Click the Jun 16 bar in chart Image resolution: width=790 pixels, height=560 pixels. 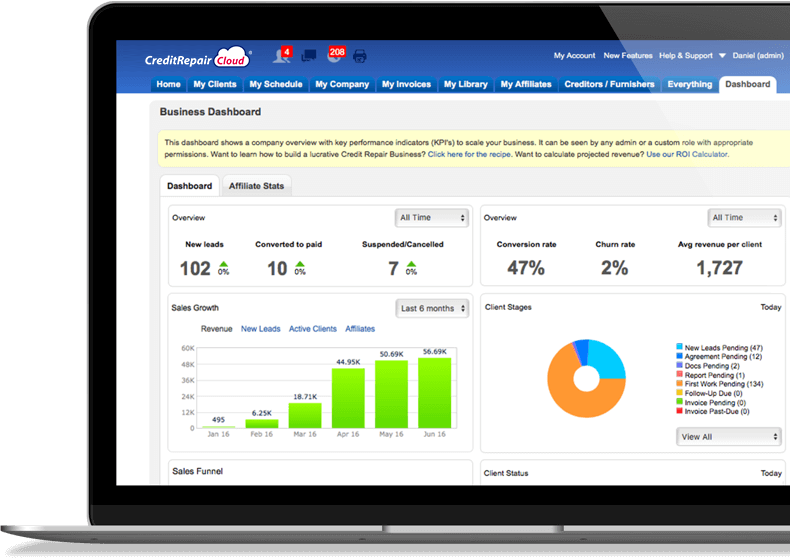click(434, 393)
